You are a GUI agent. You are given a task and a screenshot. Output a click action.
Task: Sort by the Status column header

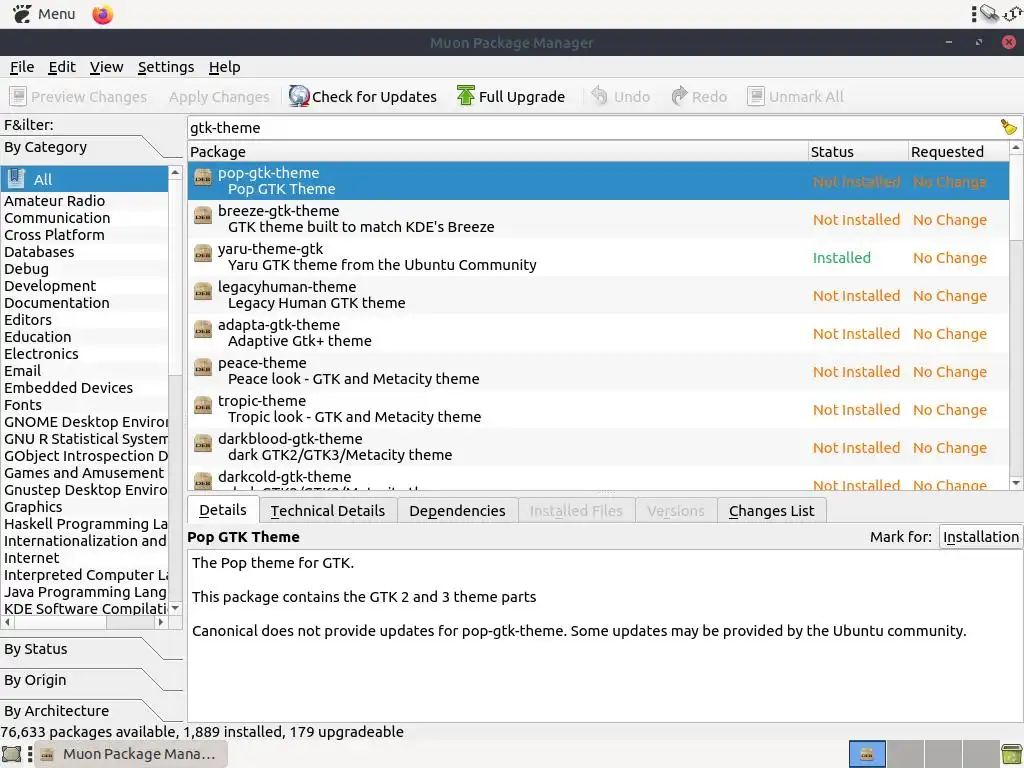tap(858, 152)
